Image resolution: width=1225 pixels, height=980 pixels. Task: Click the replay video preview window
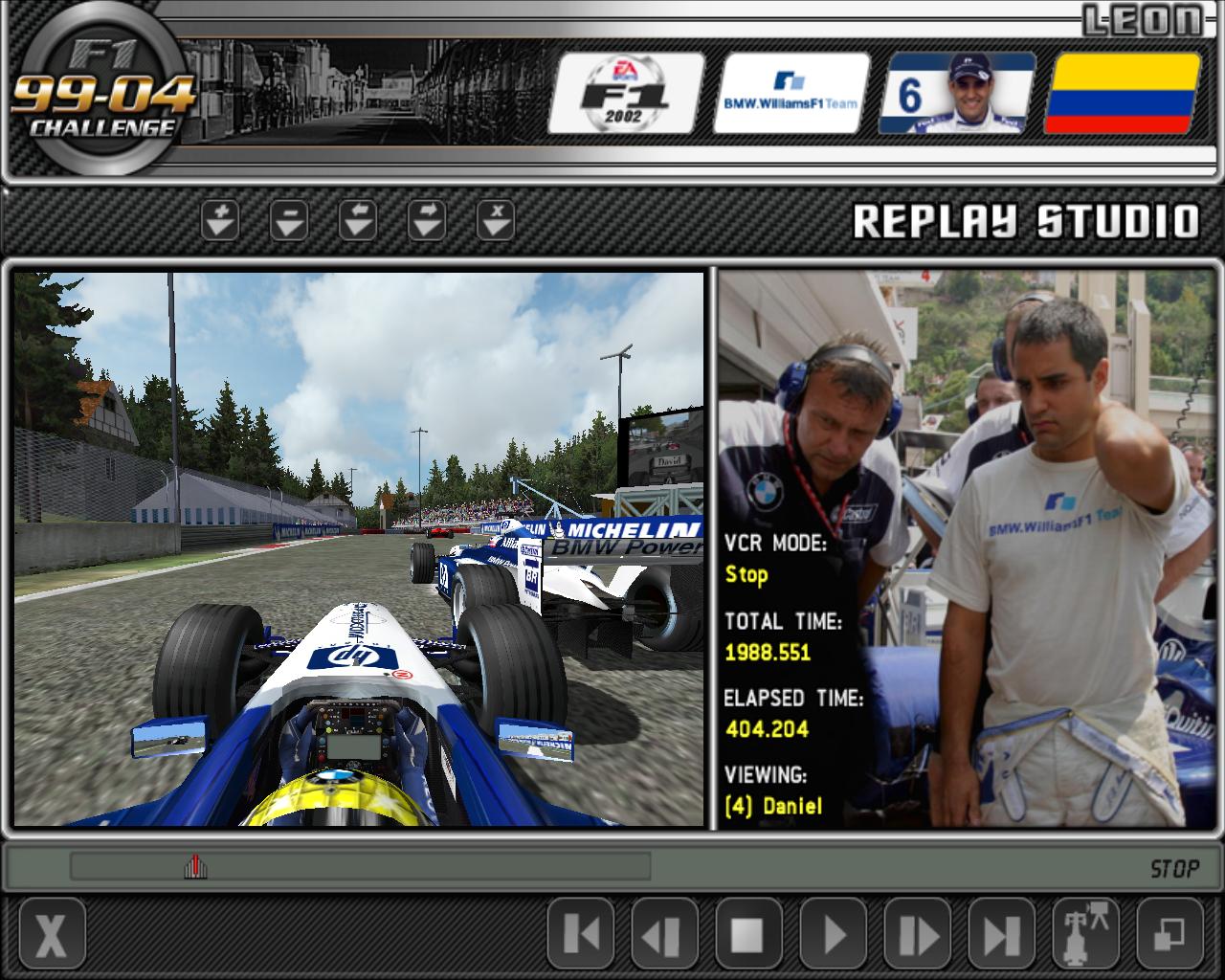359,548
